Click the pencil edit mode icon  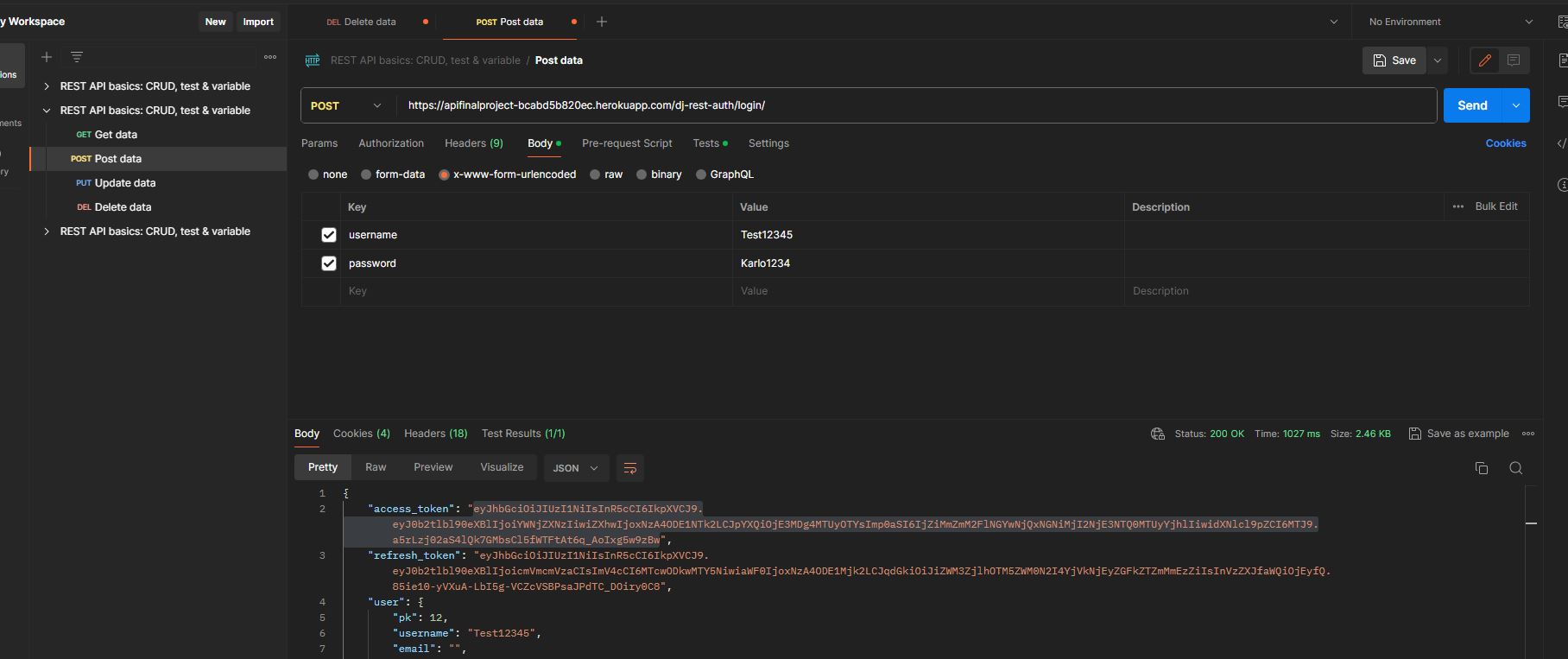(1484, 60)
